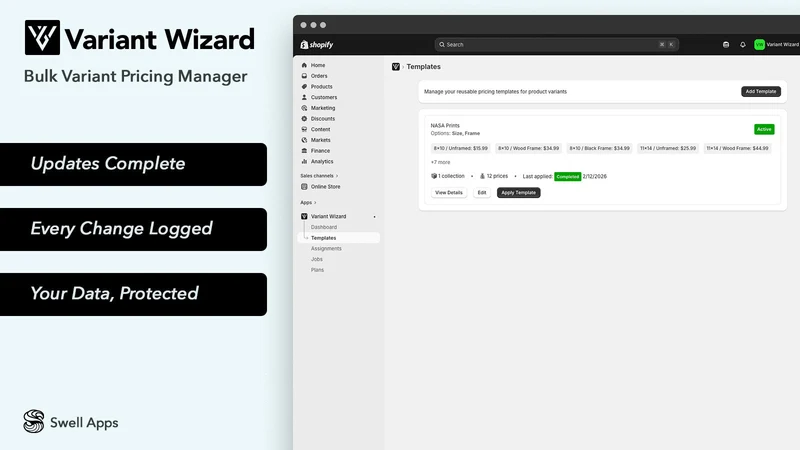
Task: Open the Assignments sub-item
Action: pos(326,248)
